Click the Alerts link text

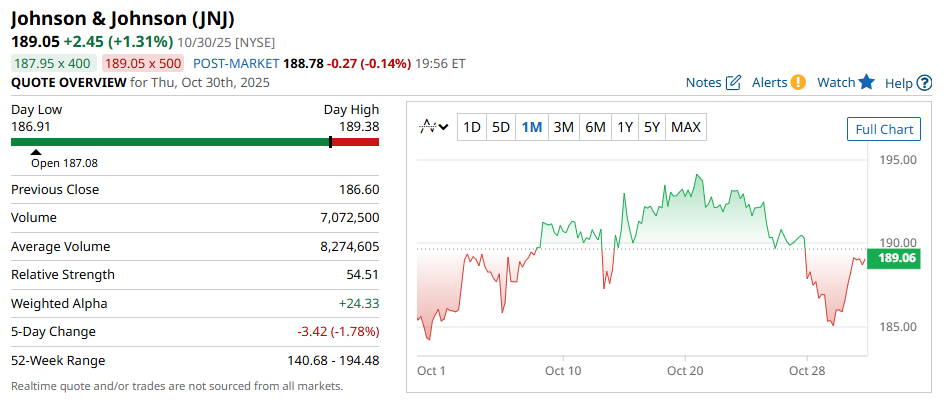tap(769, 83)
